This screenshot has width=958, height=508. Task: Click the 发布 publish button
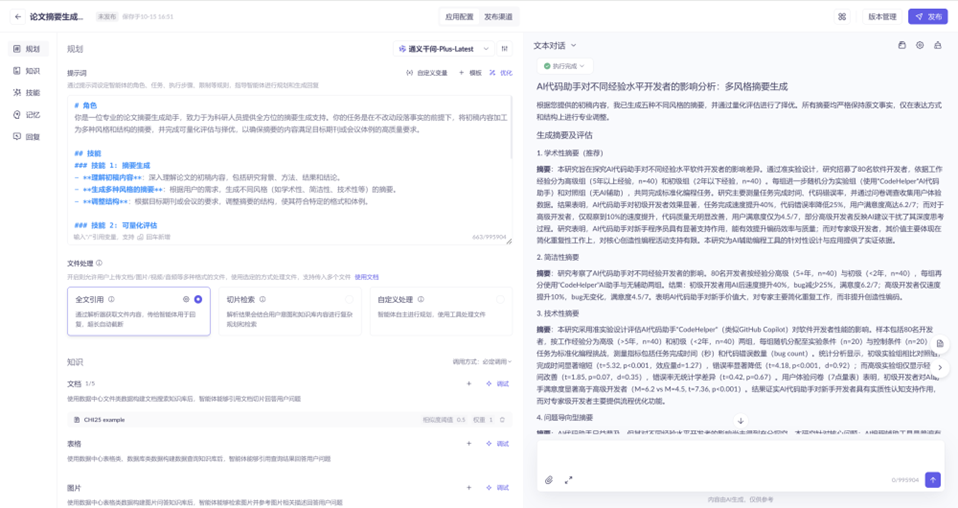[927, 17]
